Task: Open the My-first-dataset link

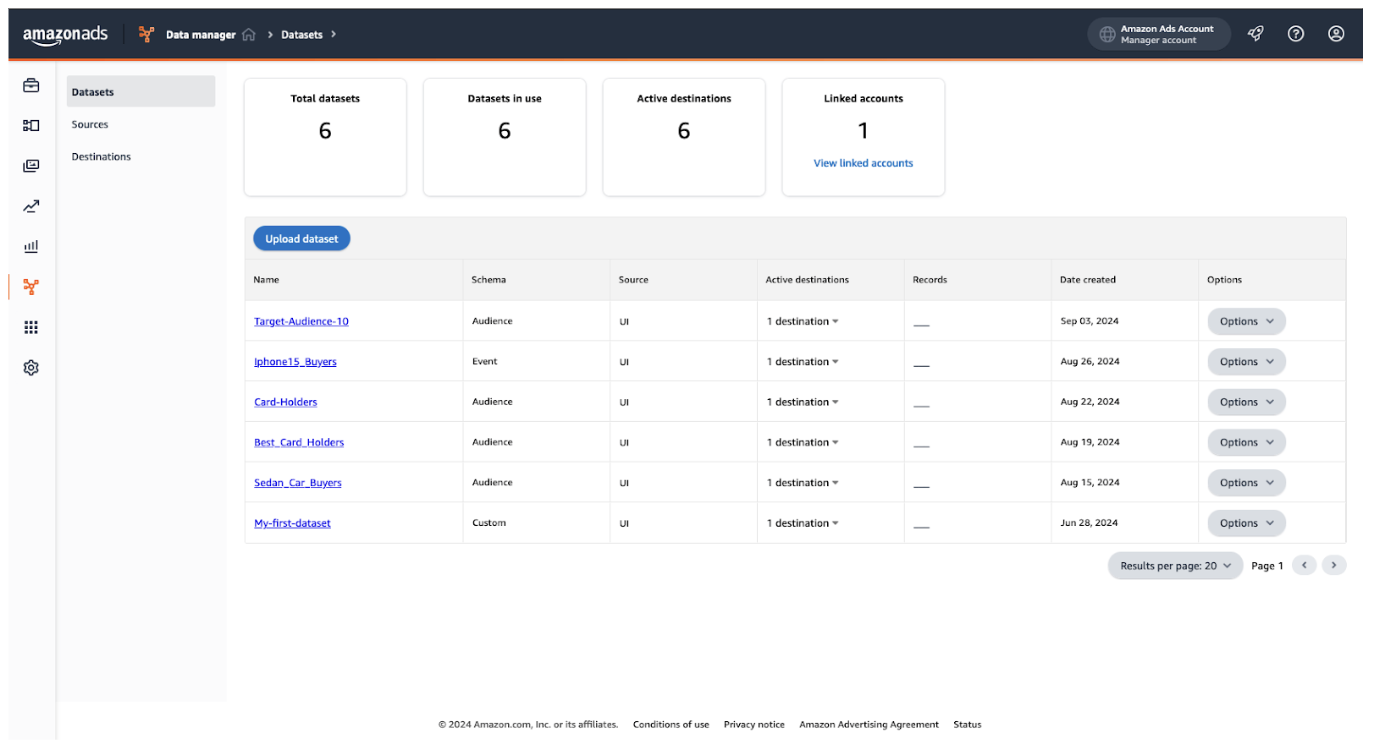Action: tap(292, 523)
